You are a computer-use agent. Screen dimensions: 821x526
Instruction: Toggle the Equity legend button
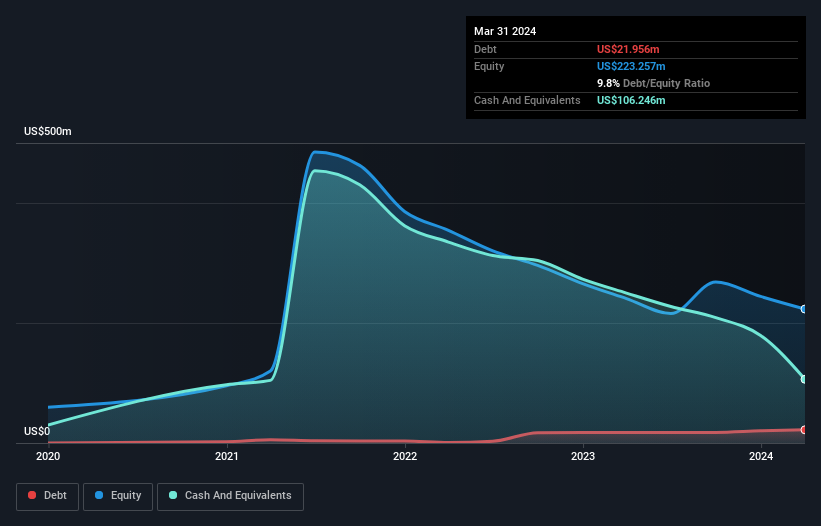118,496
